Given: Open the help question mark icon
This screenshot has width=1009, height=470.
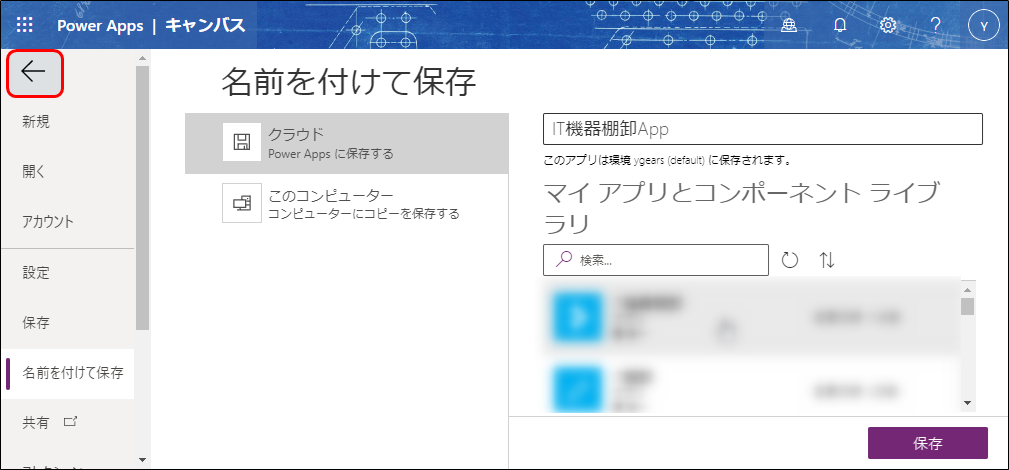Looking at the screenshot, I should [x=936, y=25].
